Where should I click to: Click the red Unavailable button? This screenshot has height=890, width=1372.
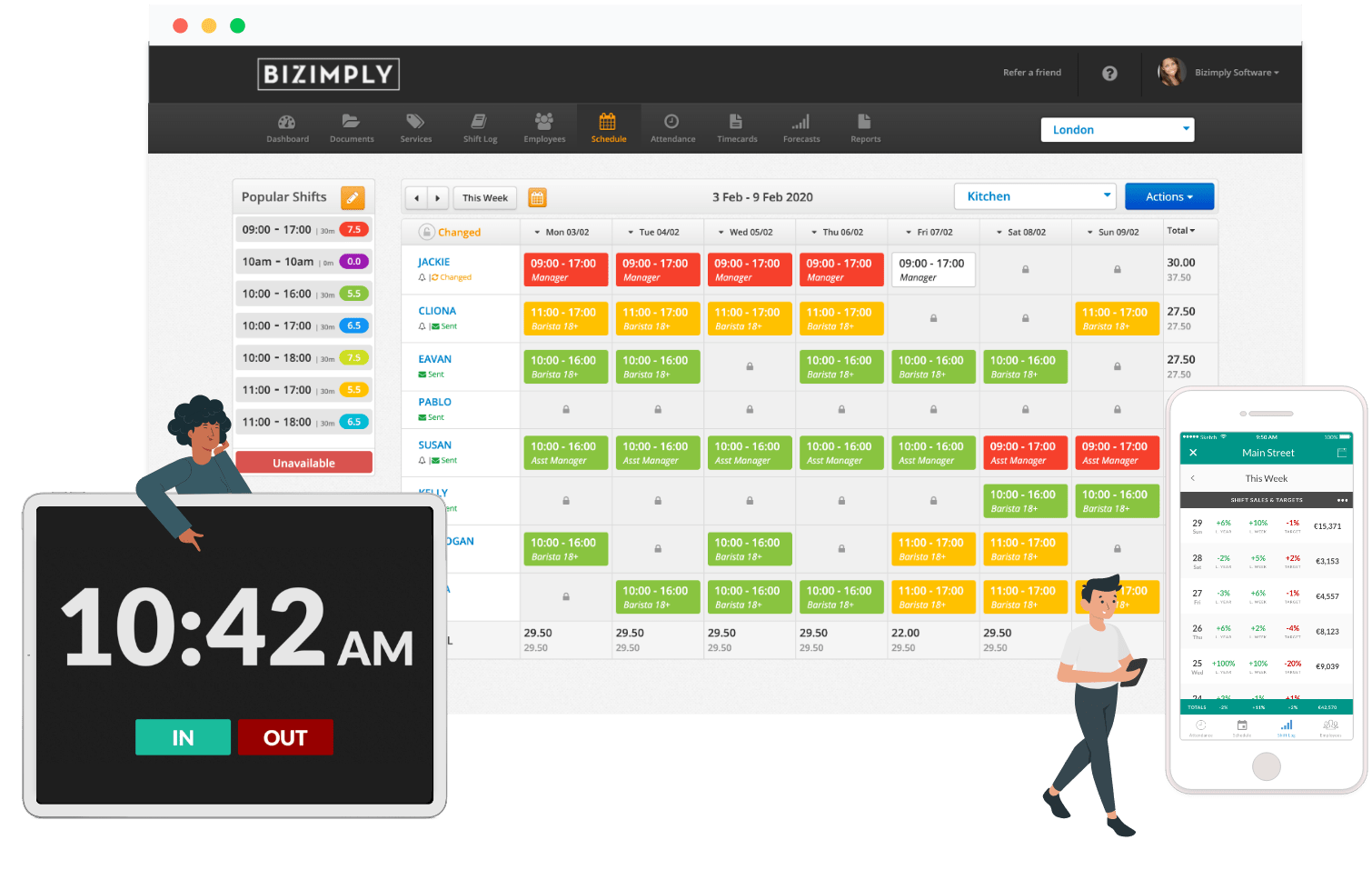(x=303, y=463)
